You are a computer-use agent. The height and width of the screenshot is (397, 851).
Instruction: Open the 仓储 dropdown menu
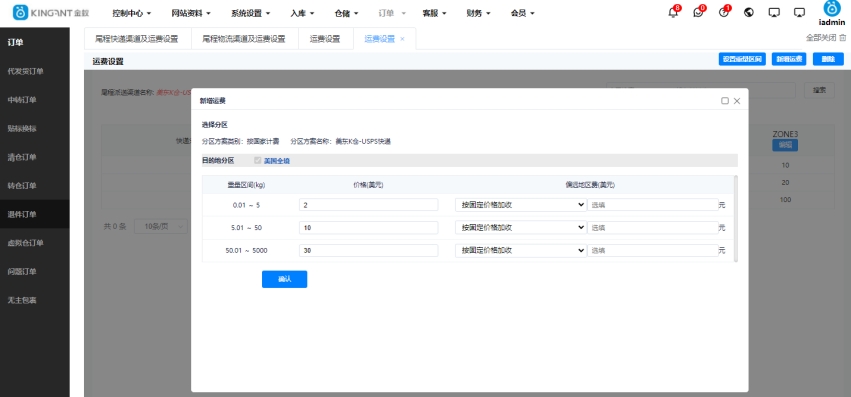pyautogui.click(x=346, y=13)
